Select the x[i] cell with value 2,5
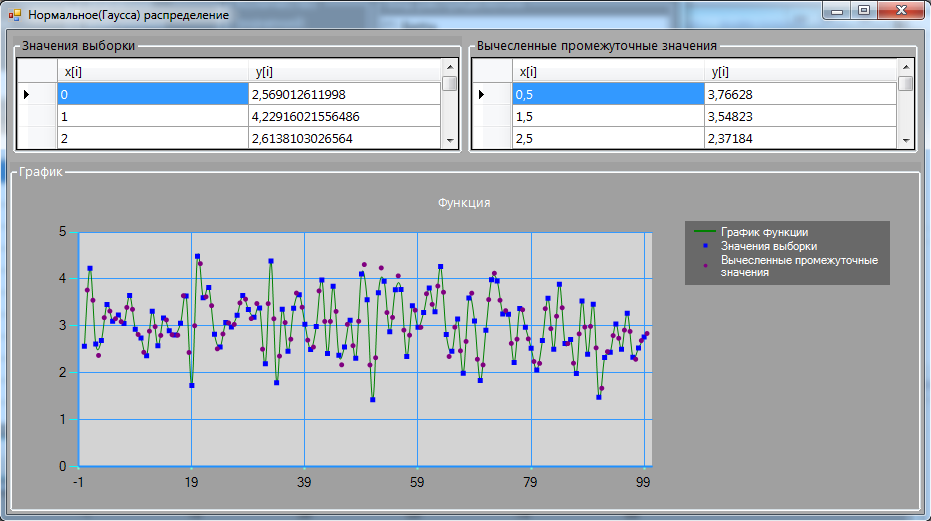This screenshot has height=521, width=931. [607, 139]
